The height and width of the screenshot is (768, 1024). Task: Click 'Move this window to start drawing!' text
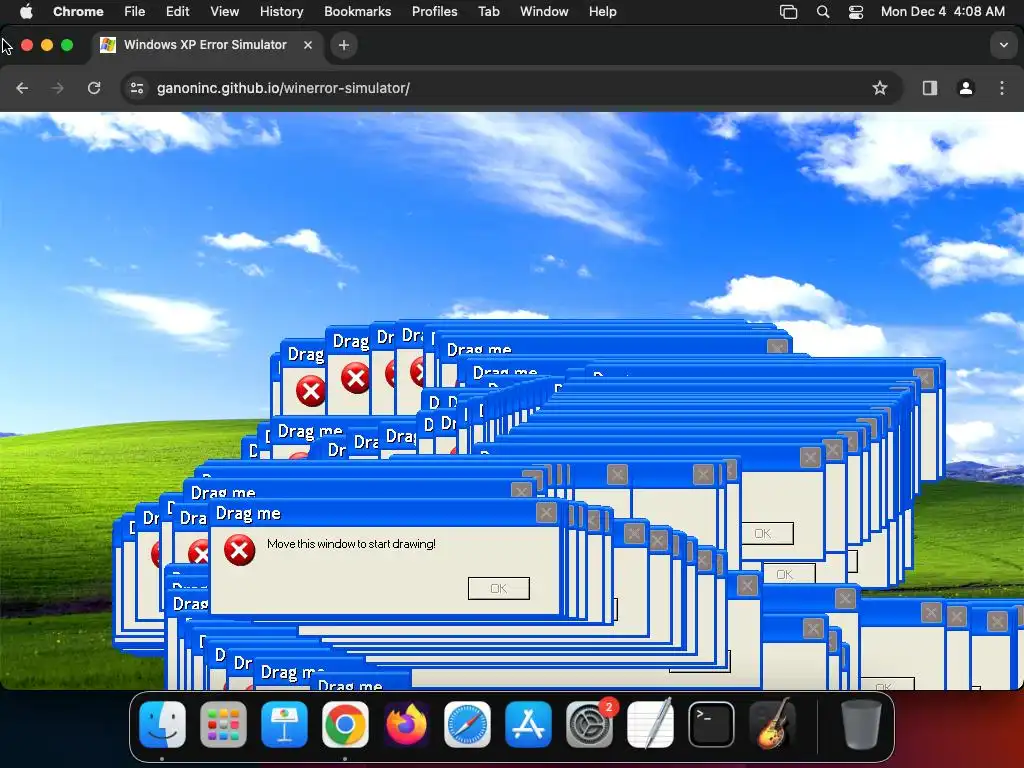point(351,544)
